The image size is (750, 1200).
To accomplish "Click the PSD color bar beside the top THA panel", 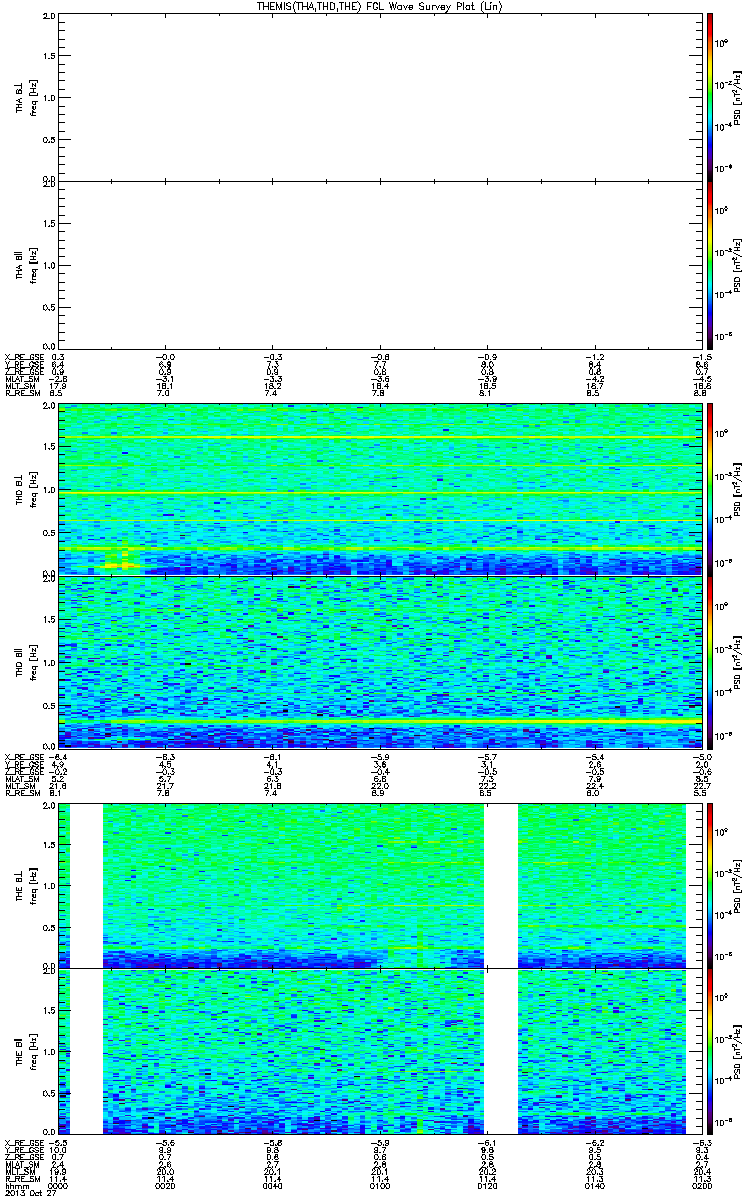I will click(710, 97).
